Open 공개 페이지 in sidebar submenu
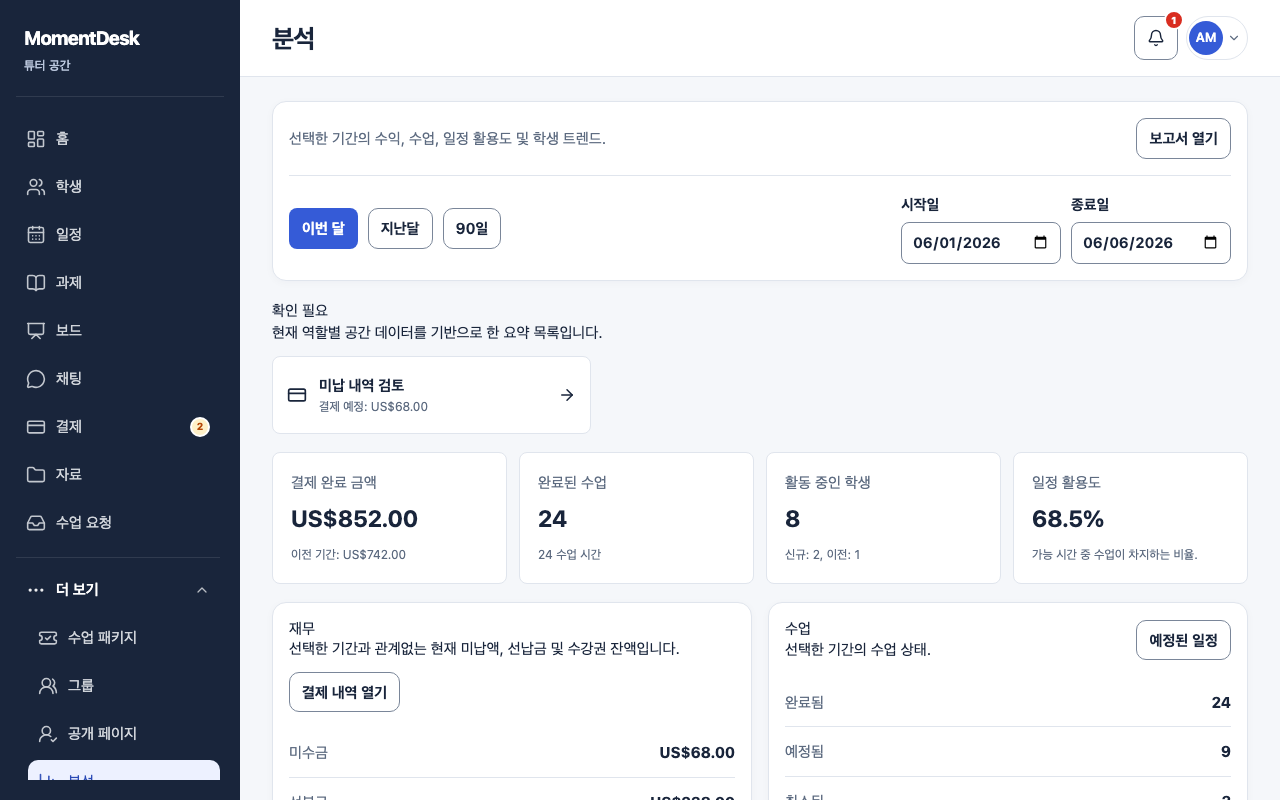This screenshot has width=1280, height=800. click(124, 734)
